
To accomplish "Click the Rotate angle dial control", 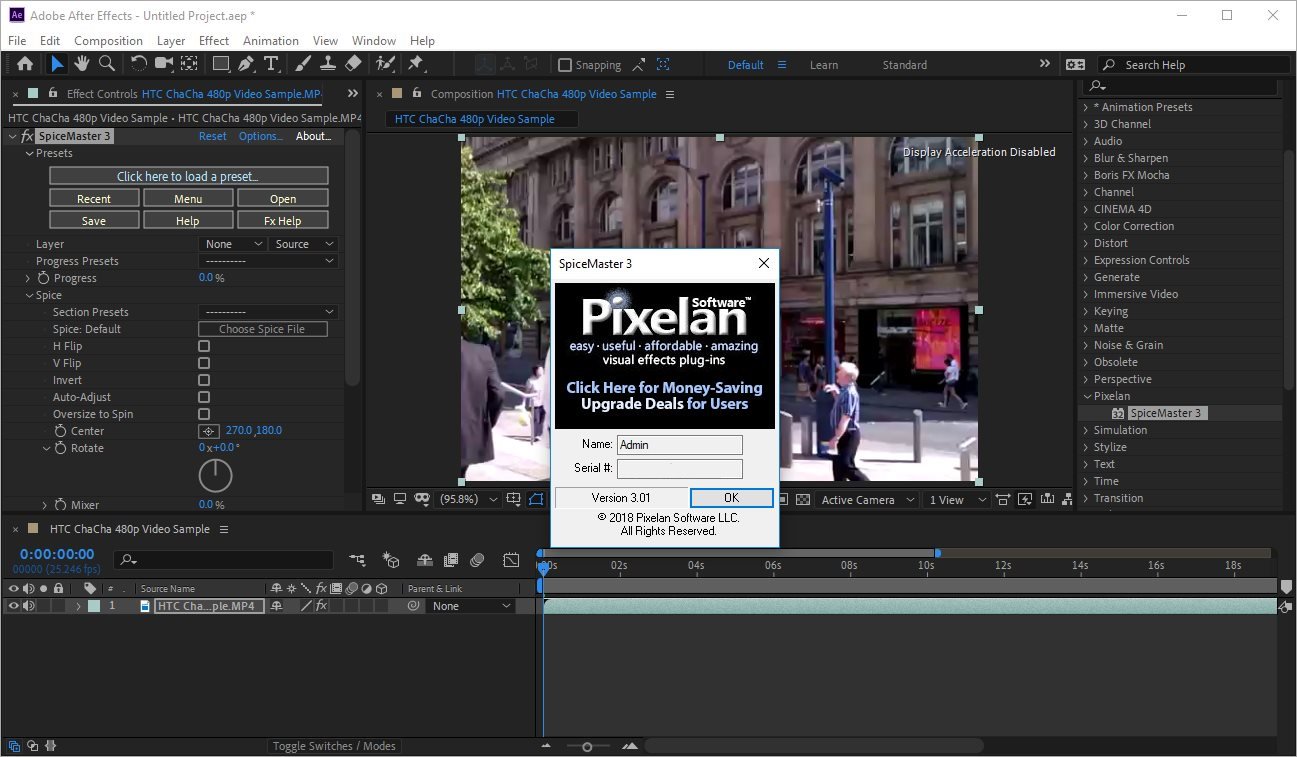I will click(x=215, y=476).
